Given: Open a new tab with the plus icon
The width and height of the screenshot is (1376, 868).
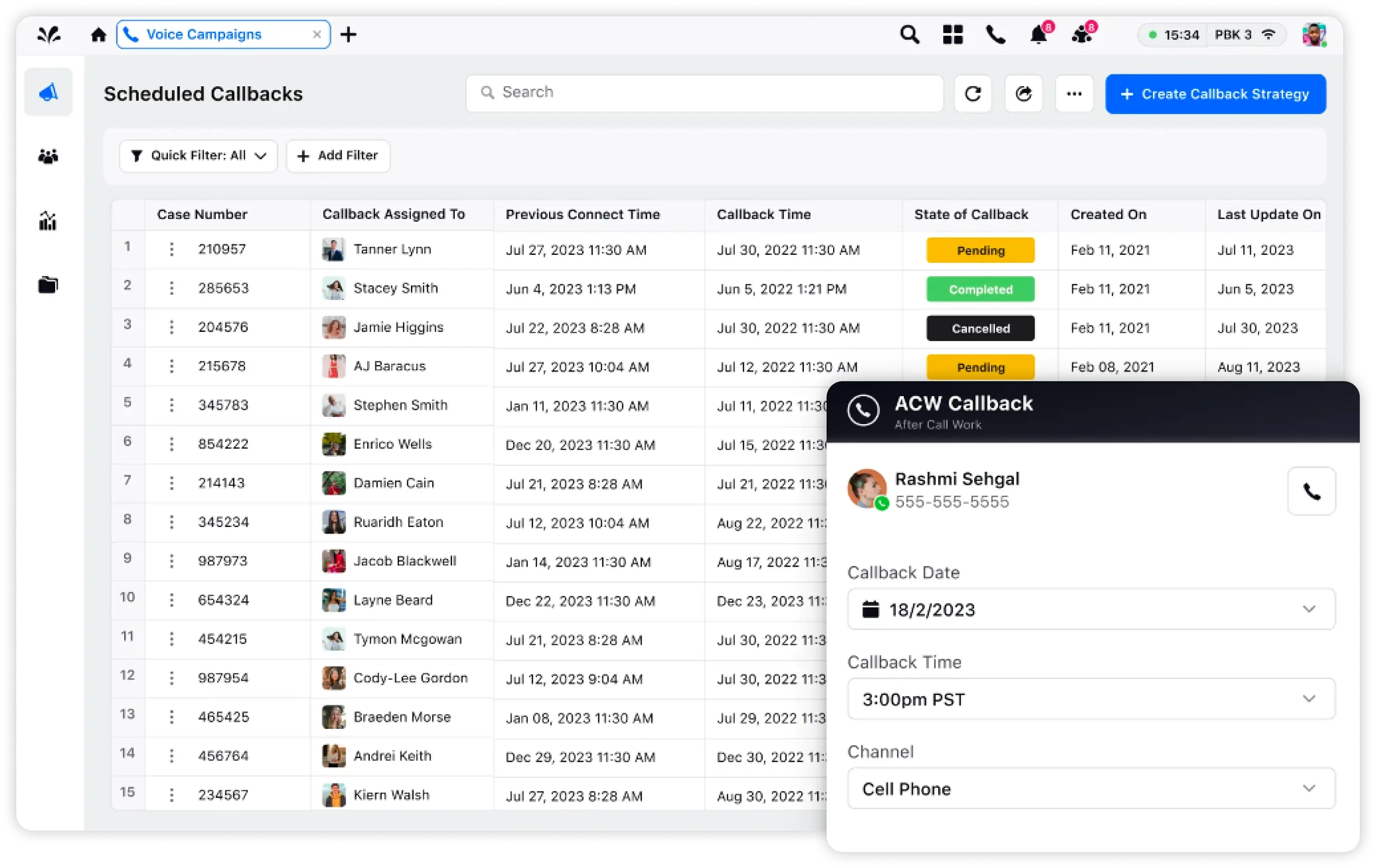Looking at the screenshot, I should 349,34.
